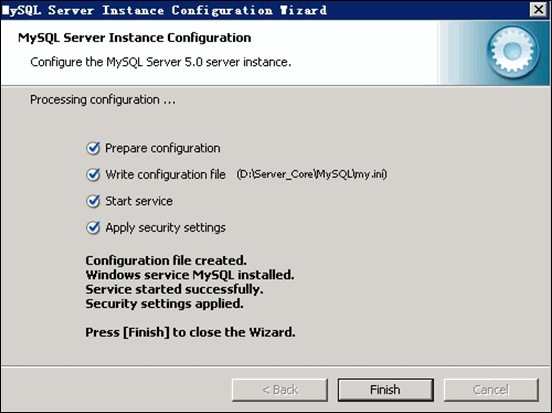Viewport: 552px width, 413px height.
Task: Click the Apply security settings step label
Action: coord(165,228)
